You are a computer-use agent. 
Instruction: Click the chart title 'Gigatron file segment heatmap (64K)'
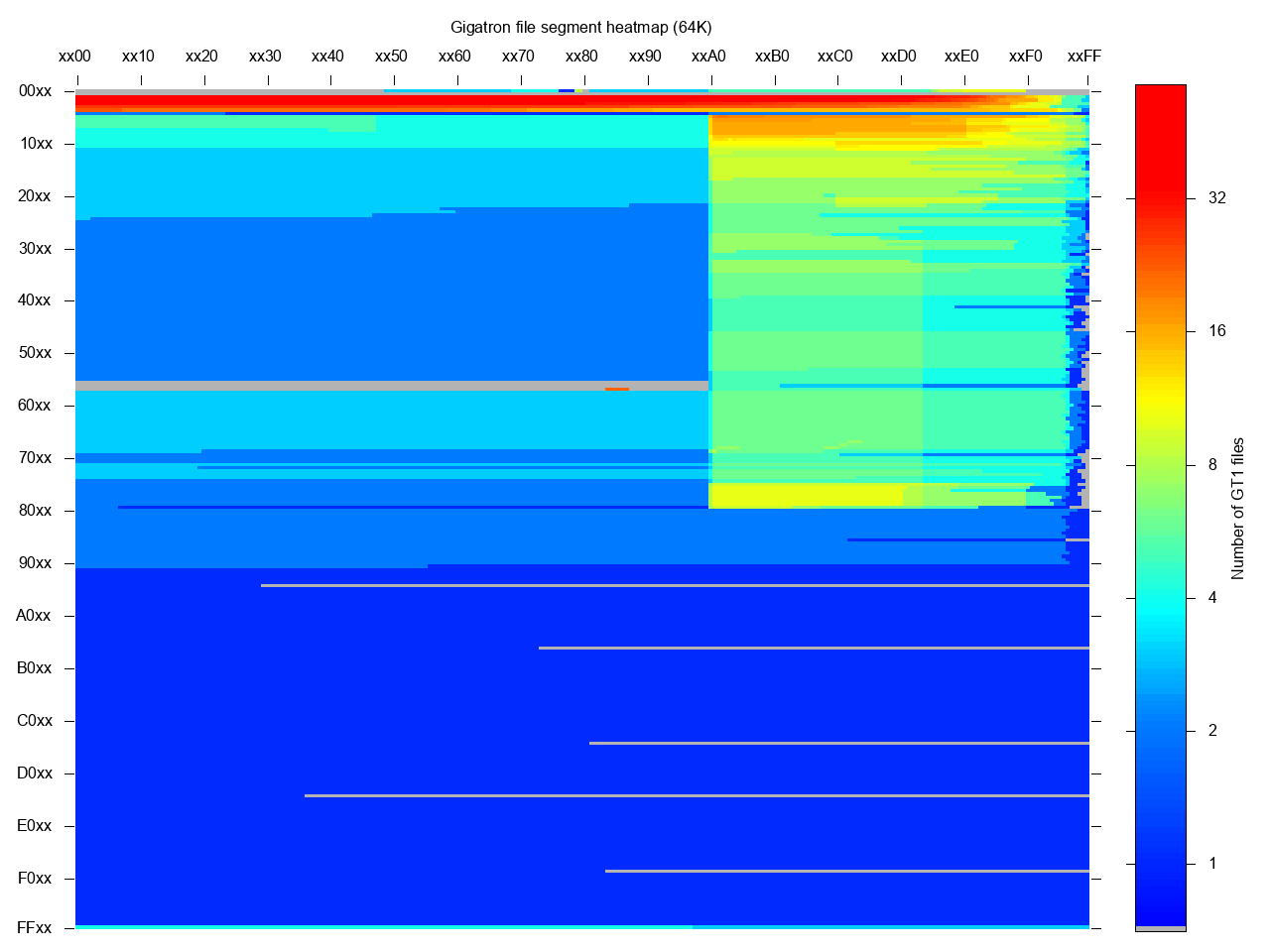click(x=580, y=28)
